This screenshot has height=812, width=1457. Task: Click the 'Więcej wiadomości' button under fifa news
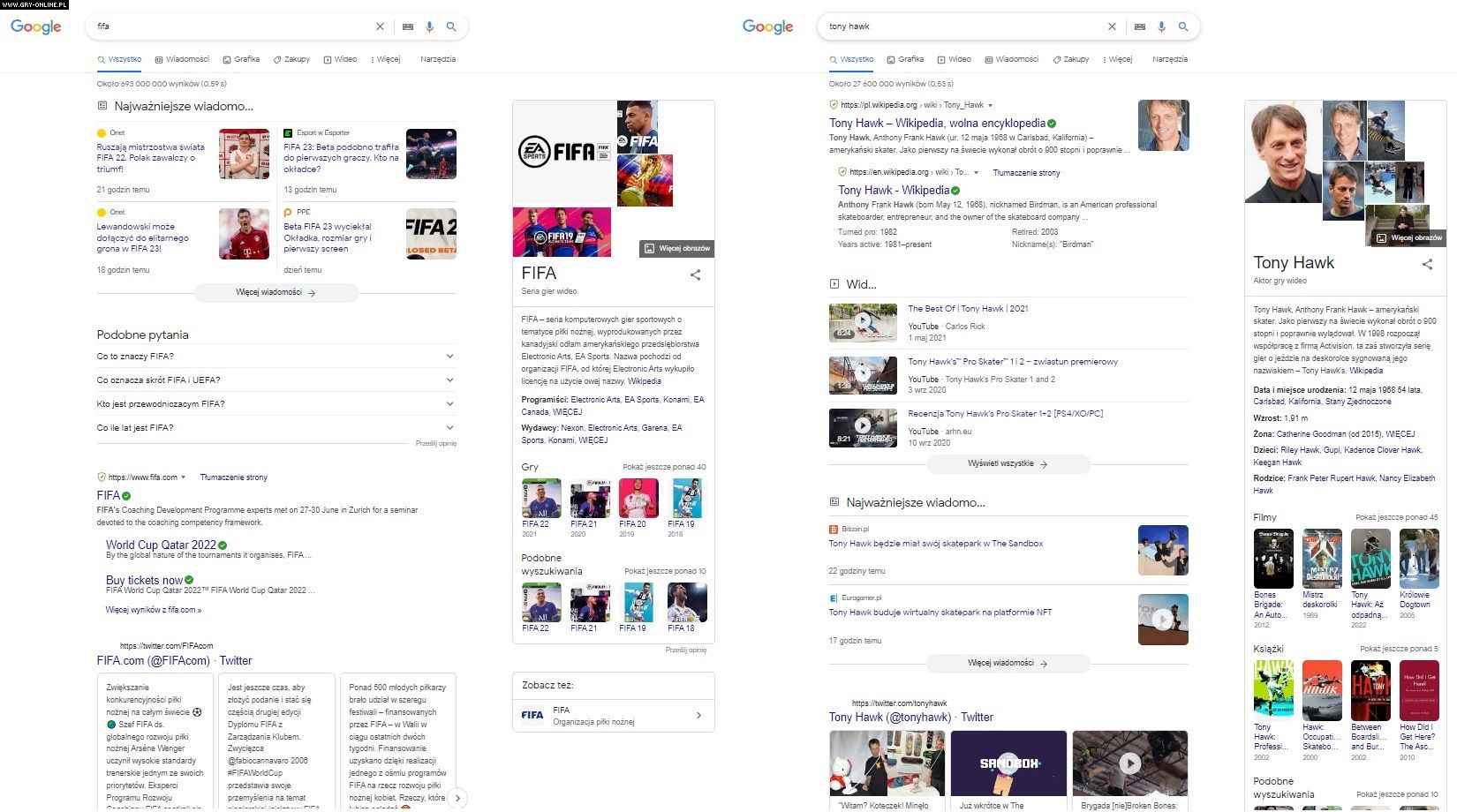tap(276, 292)
